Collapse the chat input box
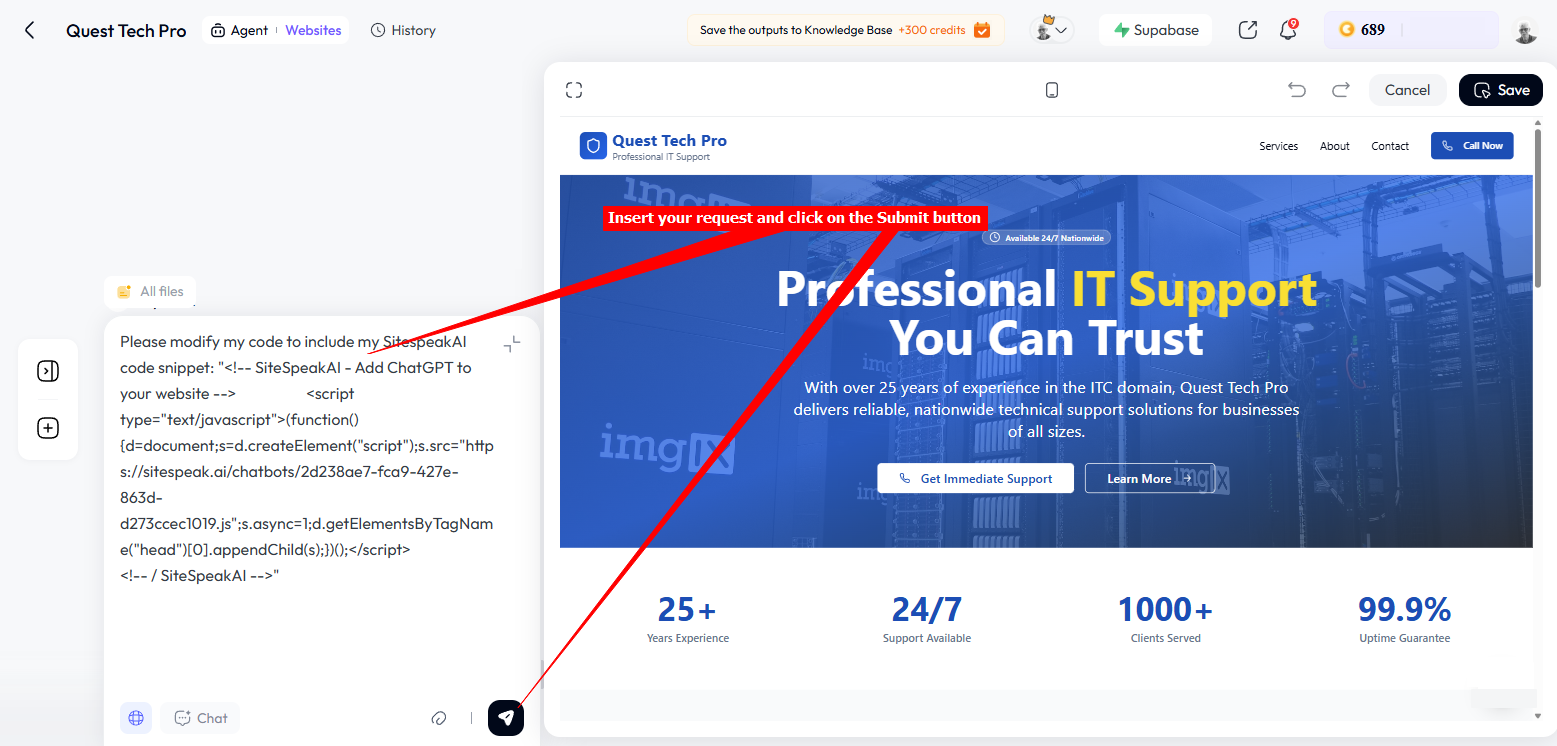This screenshot has width=1557, height=746. (512, 344)
